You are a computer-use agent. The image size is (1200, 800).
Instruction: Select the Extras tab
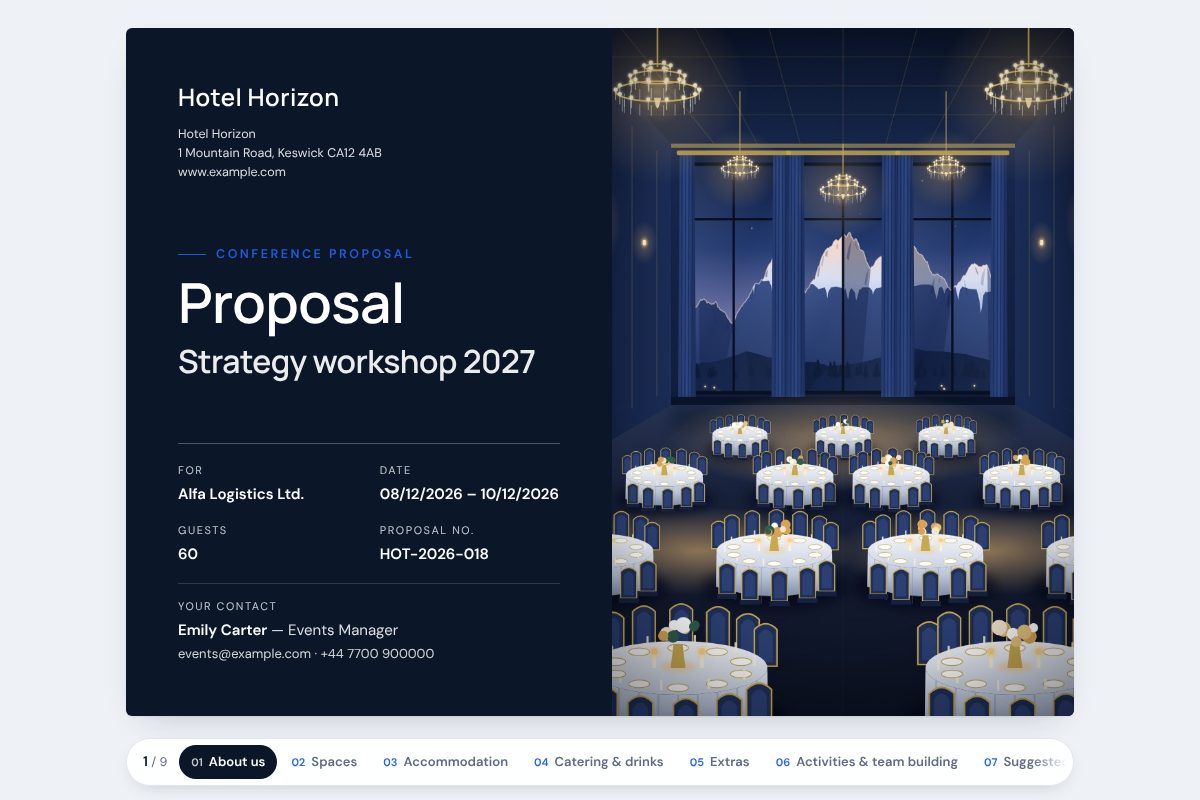click(x=719, y=762)
